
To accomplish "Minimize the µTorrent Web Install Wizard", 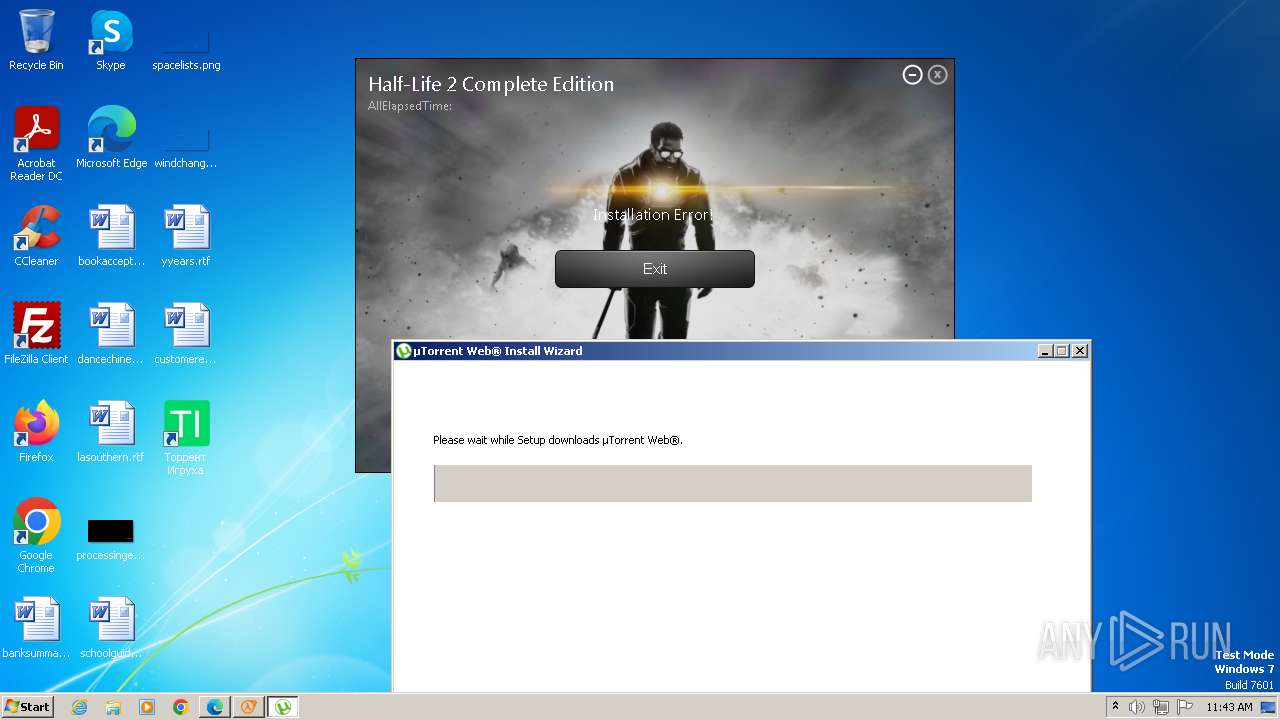I will [x=1045, y=351].
